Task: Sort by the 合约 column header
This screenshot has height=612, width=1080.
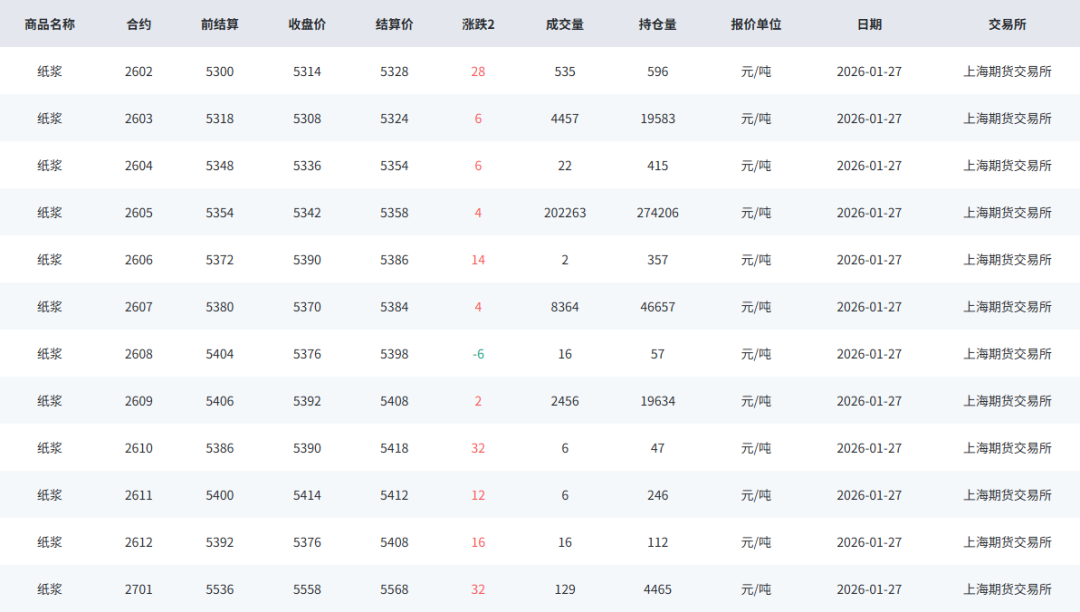Action: (139, 24)
